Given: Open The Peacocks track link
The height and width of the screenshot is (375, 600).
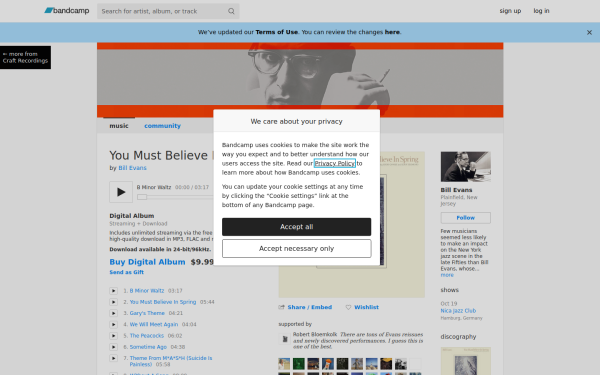Looking at the screenshot, I should click(x=147, y=336).
